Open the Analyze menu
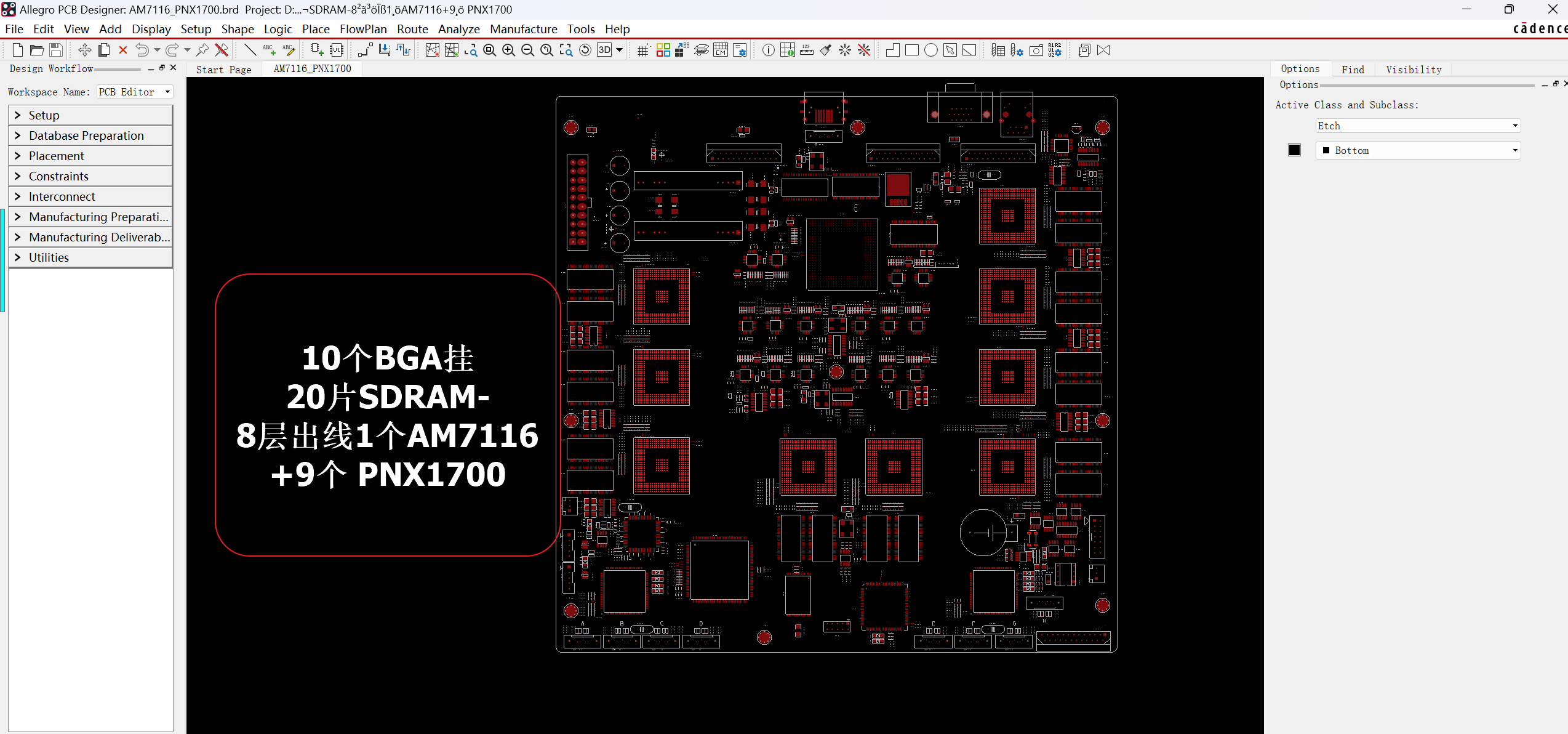 458,29
